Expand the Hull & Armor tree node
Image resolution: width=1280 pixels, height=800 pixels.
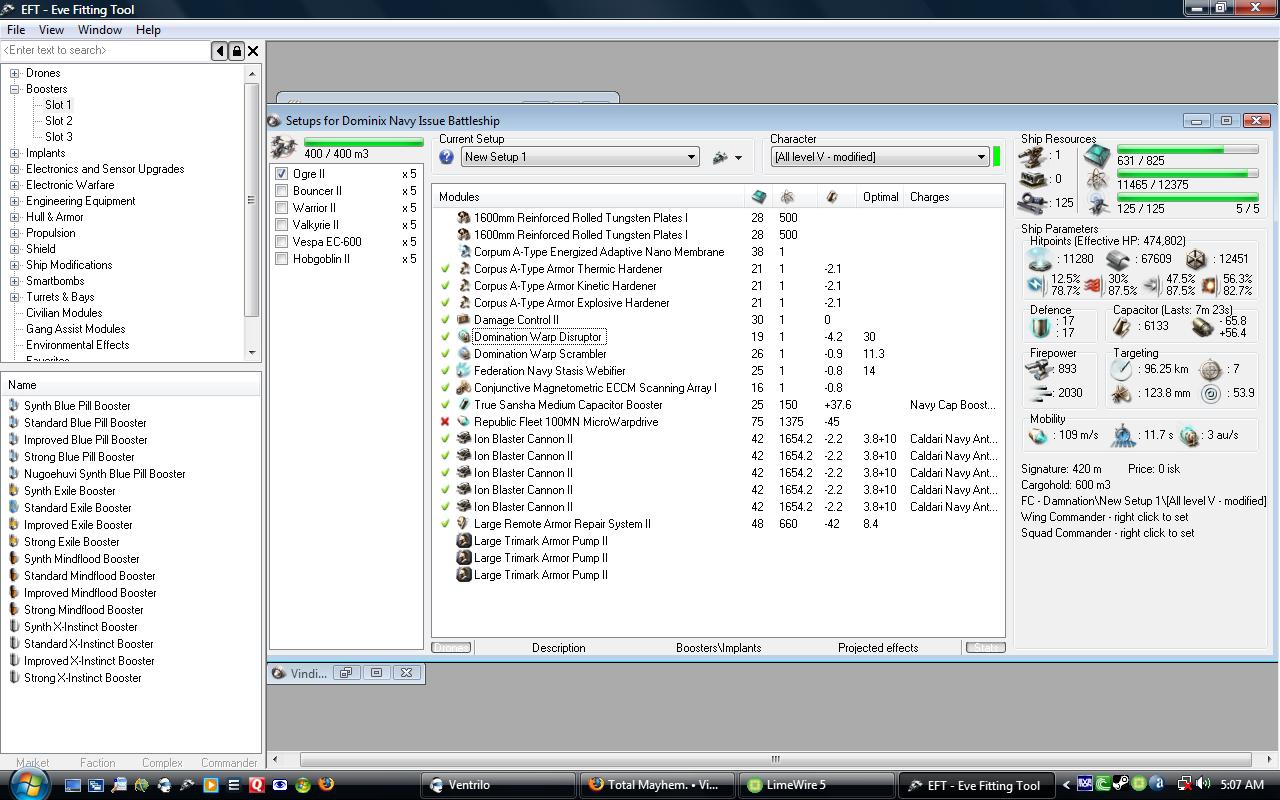coord(15,217)
